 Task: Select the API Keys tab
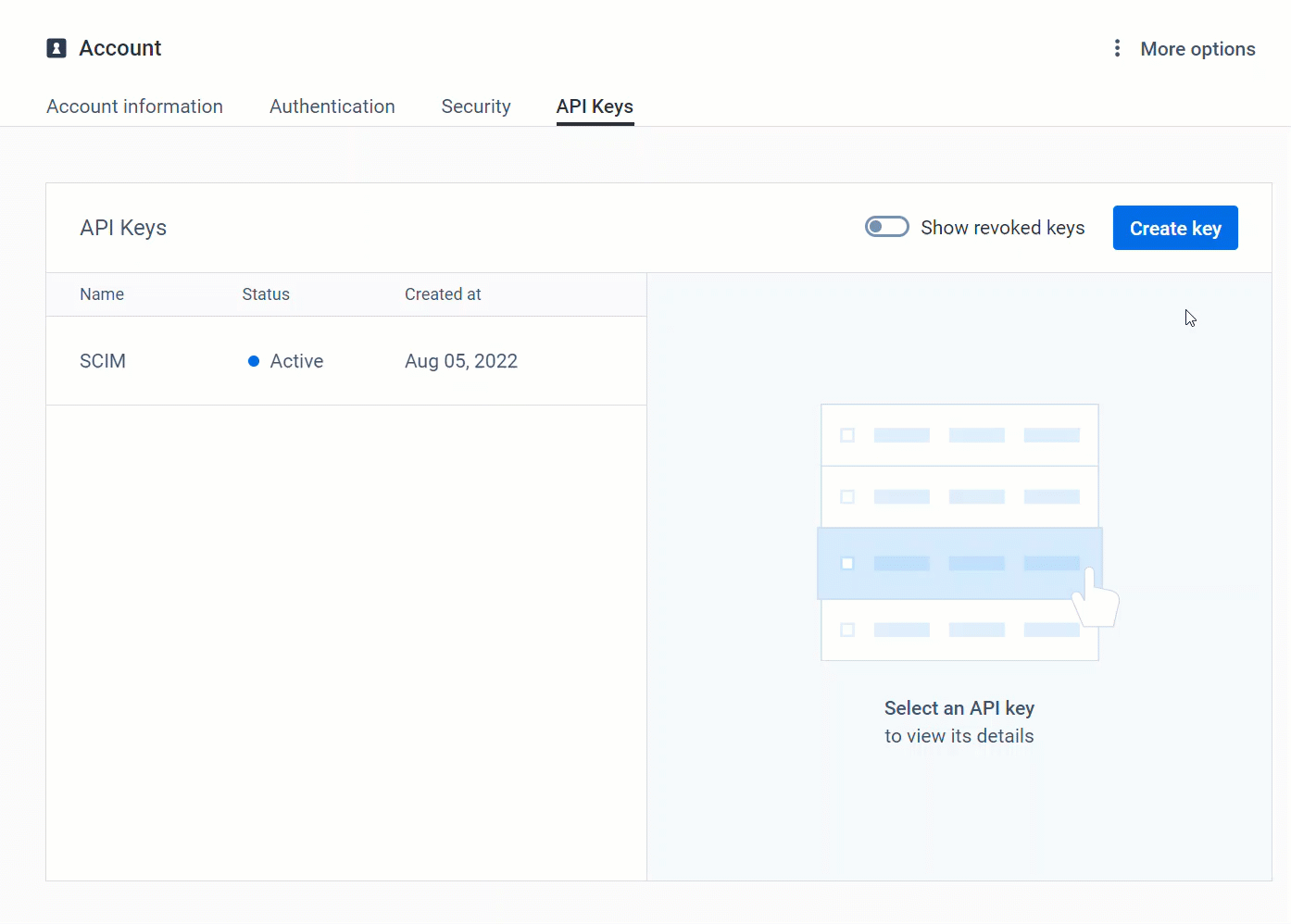click(x=595, y=106)
